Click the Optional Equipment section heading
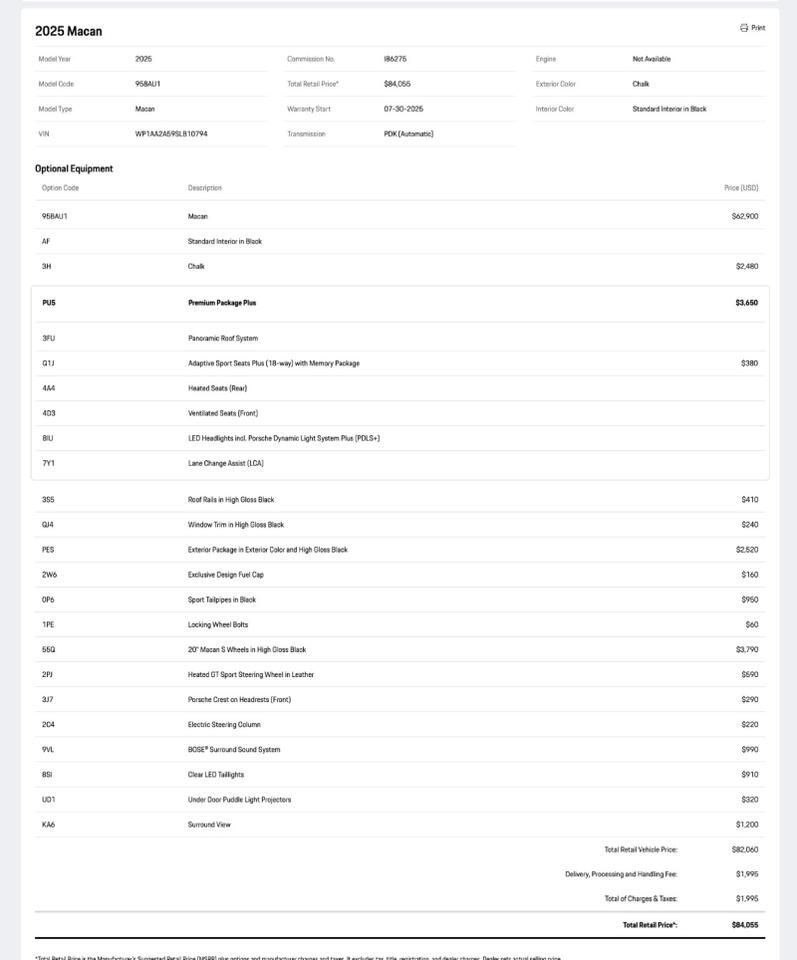The height and width of the screenshot is (960, 797). (74, 169)
